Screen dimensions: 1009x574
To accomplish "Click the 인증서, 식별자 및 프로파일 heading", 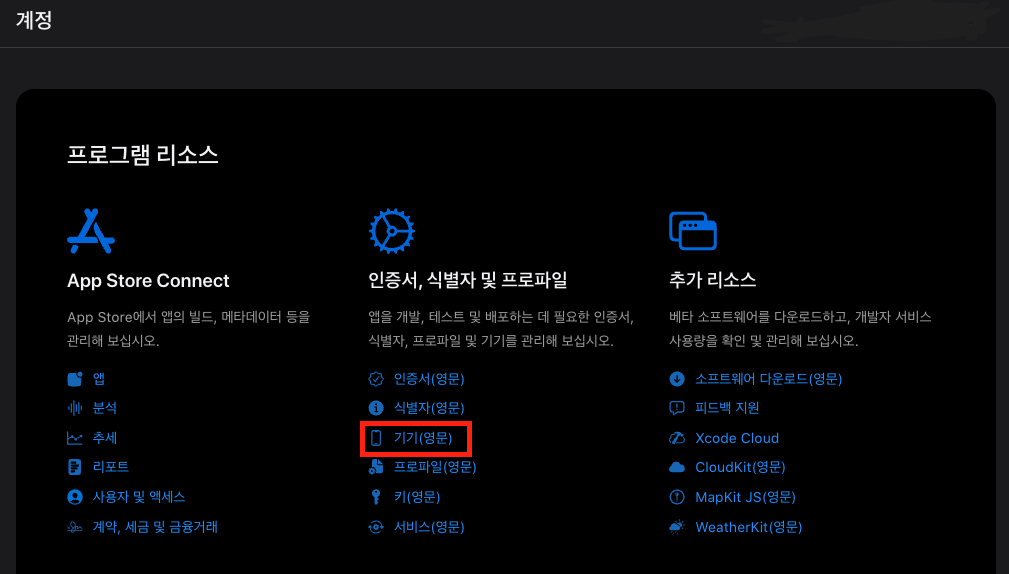I will pyautogui.click(x=468, y=280).
